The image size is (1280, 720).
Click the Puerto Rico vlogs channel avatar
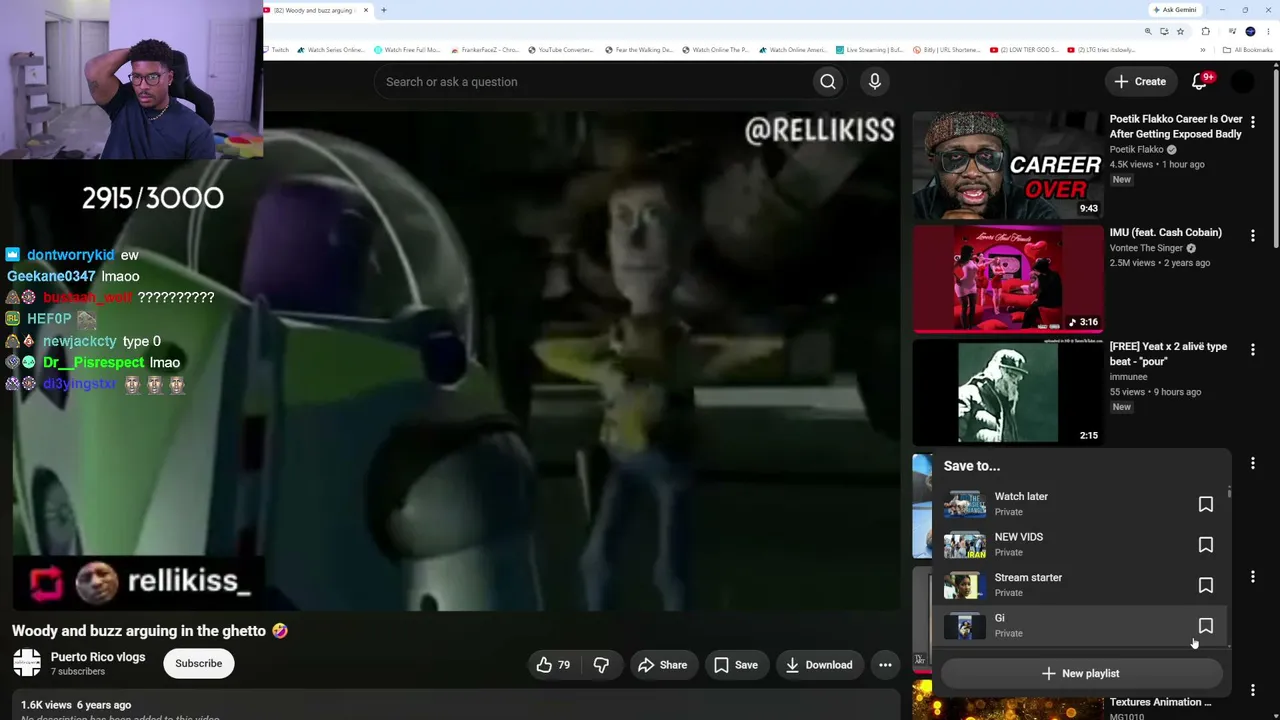pos(27,663)
